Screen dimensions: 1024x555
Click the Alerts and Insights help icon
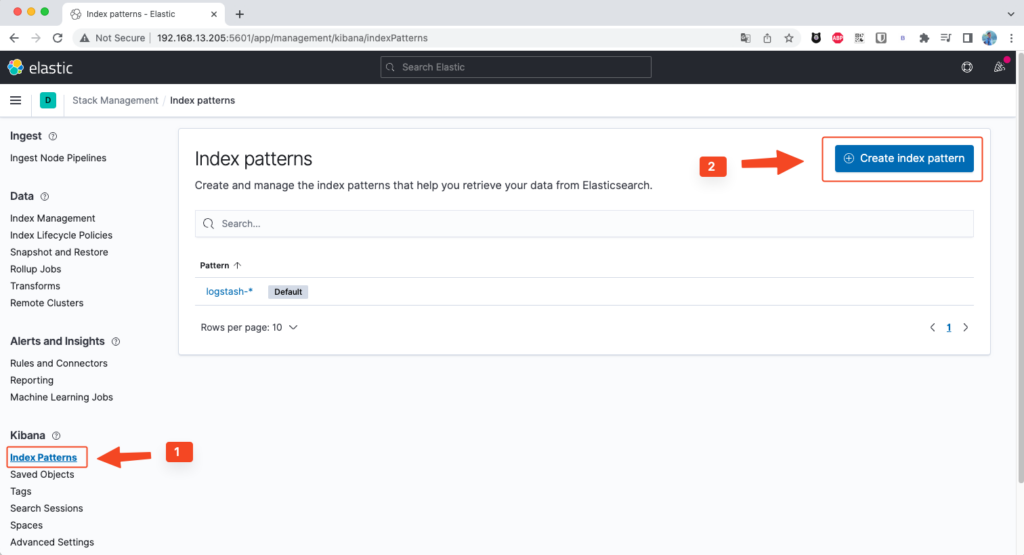(x=116, y=341)
